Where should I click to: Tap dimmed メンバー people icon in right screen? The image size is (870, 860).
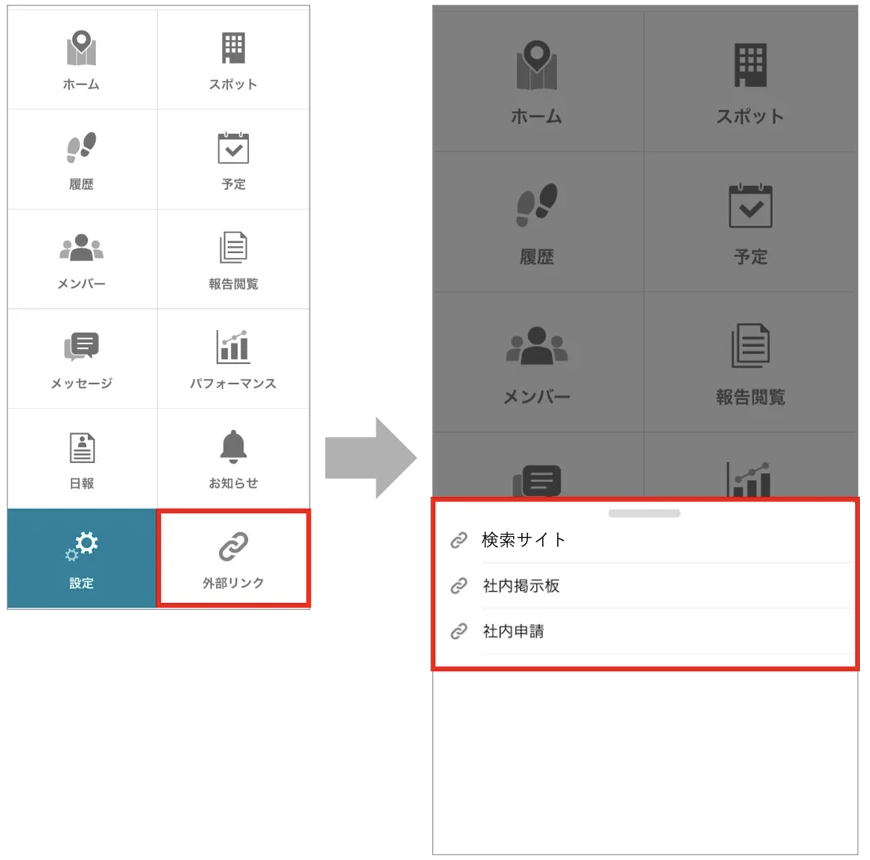[x=537, y=346]
